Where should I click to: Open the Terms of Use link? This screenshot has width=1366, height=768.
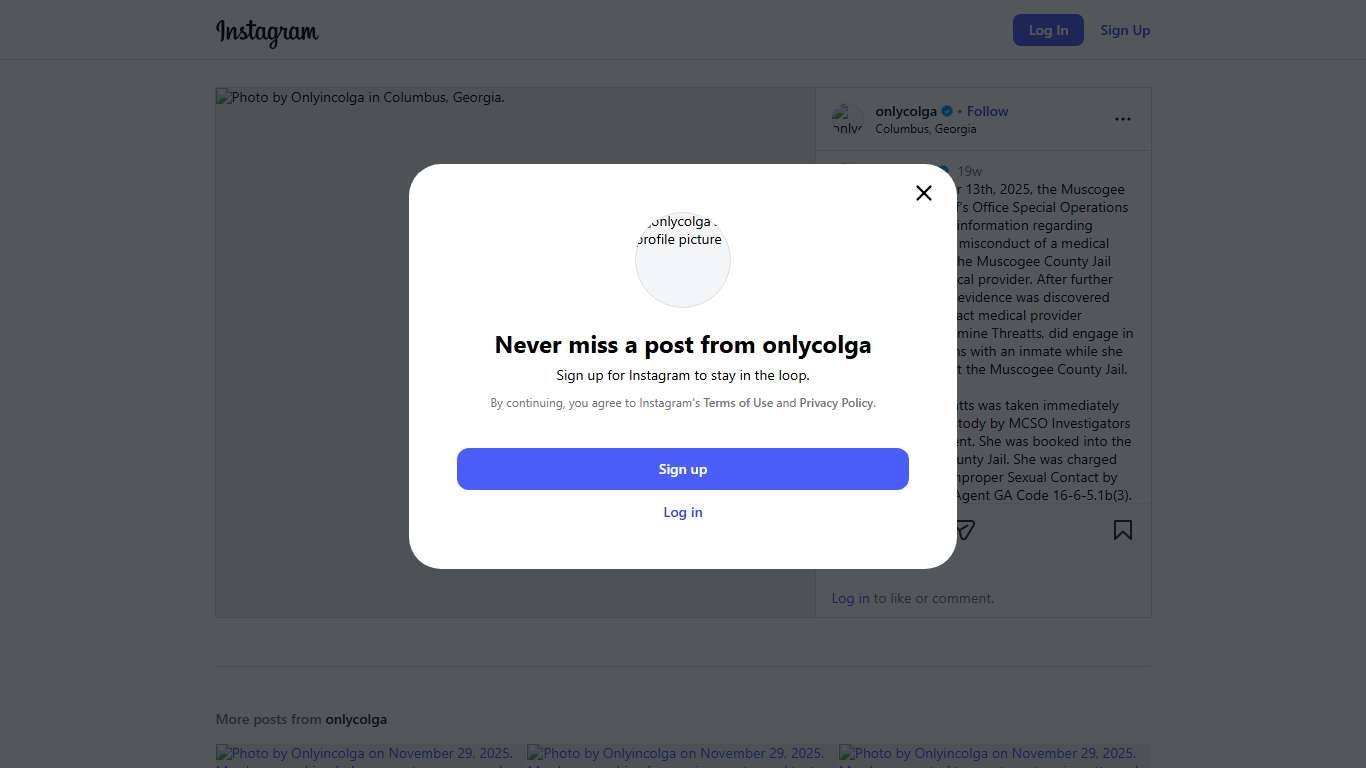click(738, 403)
